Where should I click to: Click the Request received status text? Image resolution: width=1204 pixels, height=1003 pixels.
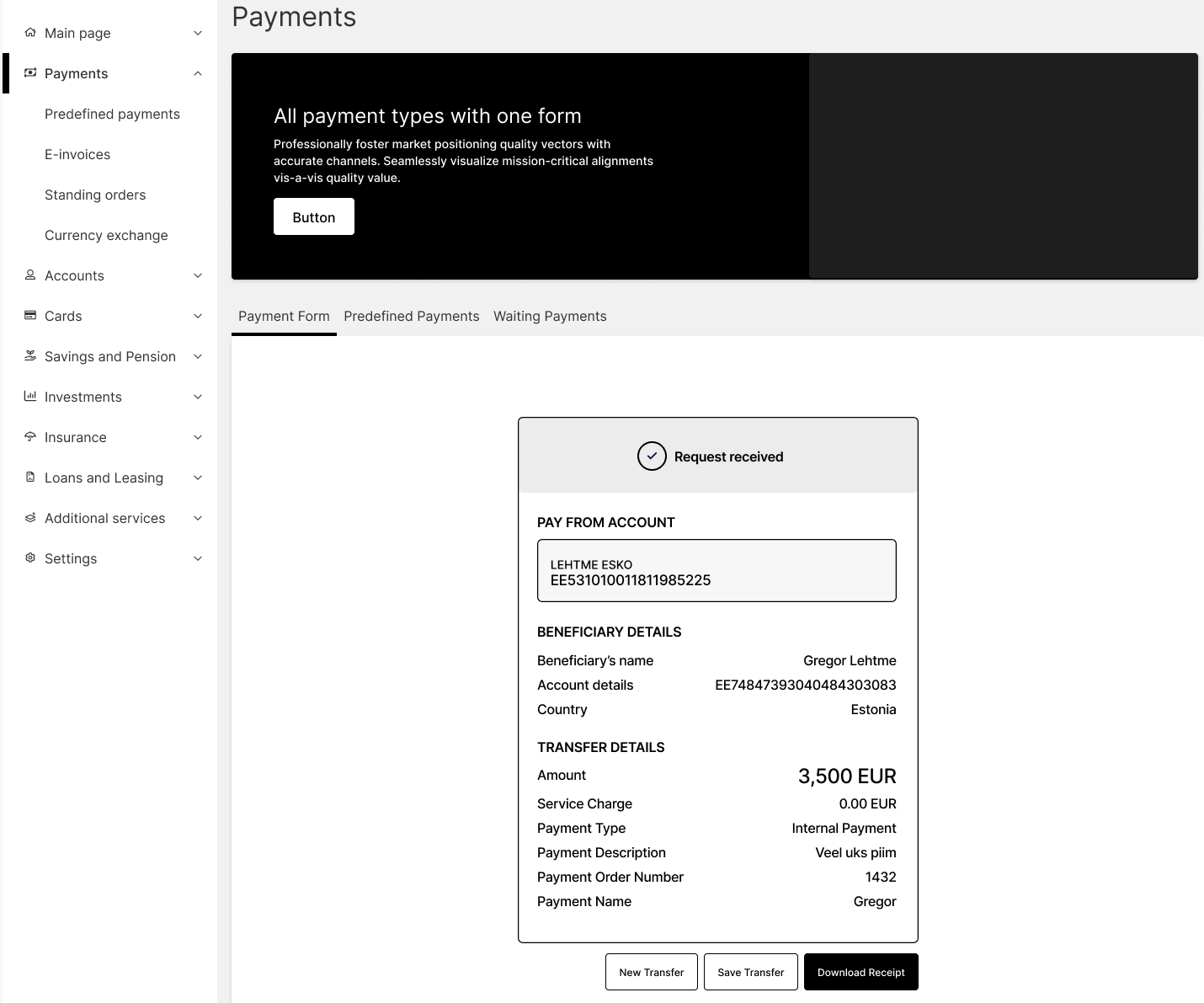coord(728,456)
